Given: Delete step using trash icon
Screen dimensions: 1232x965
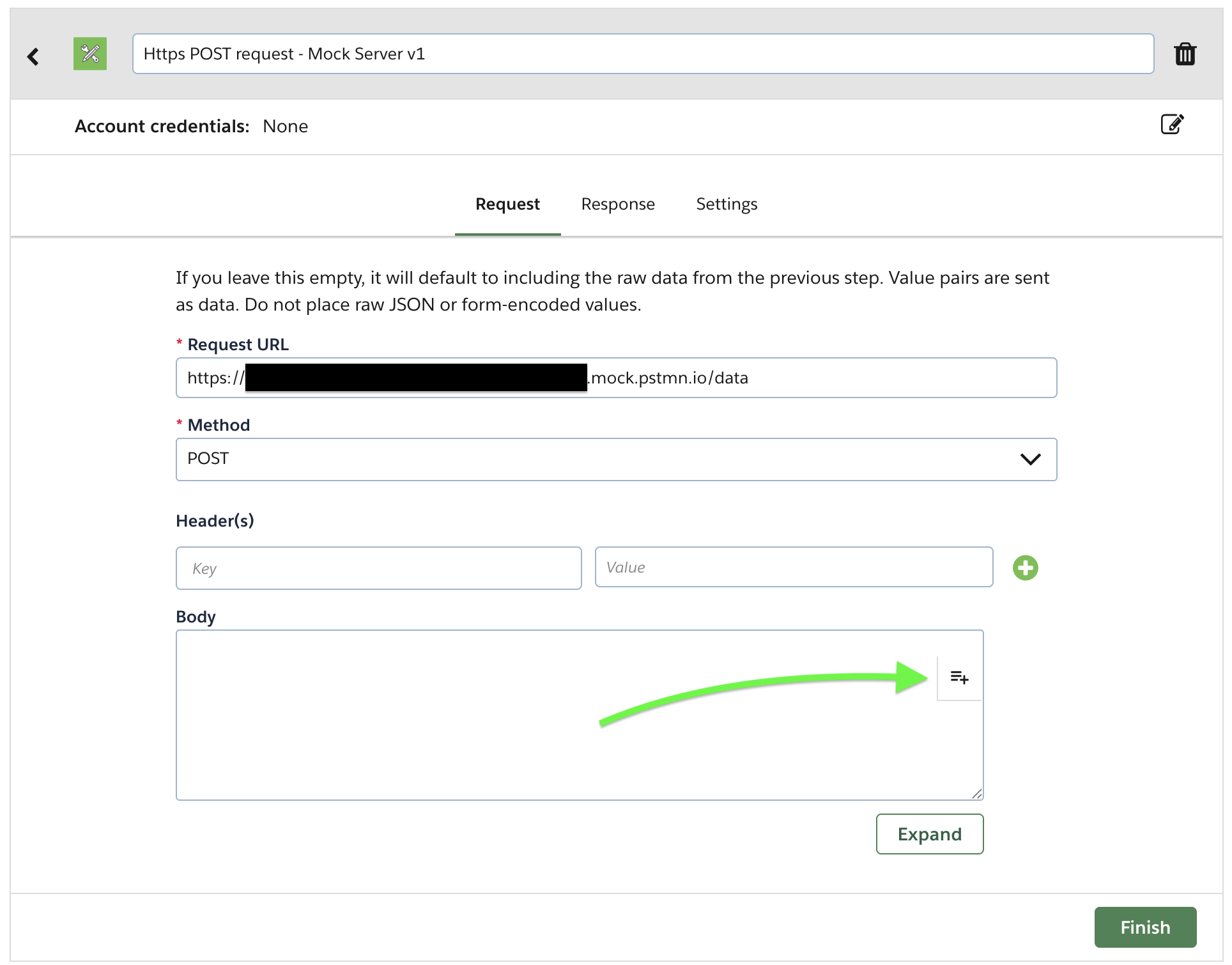Looking at the screenshot, I should click(1185, 54).
